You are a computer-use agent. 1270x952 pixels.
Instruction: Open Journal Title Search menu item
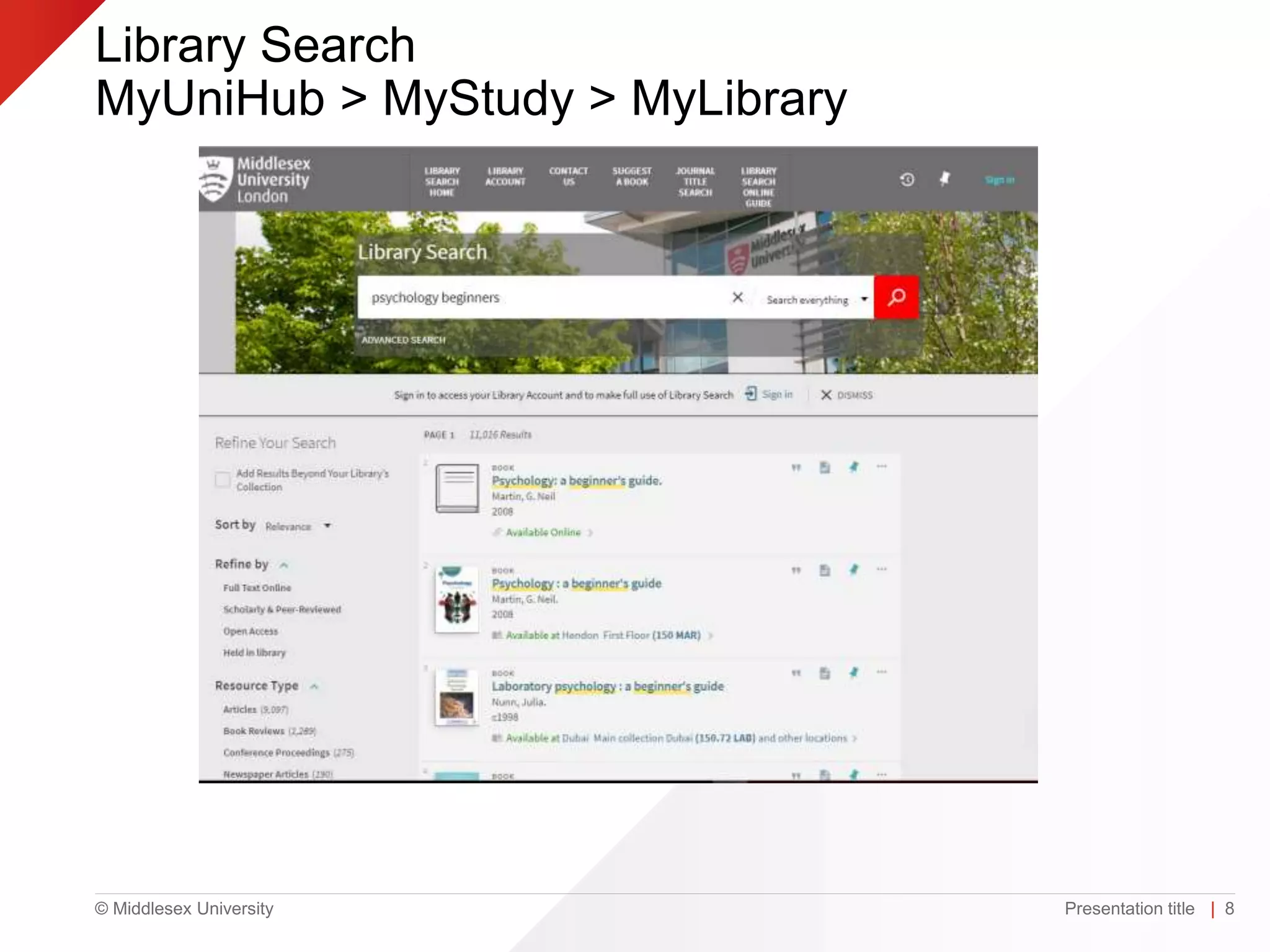point(695,182)
